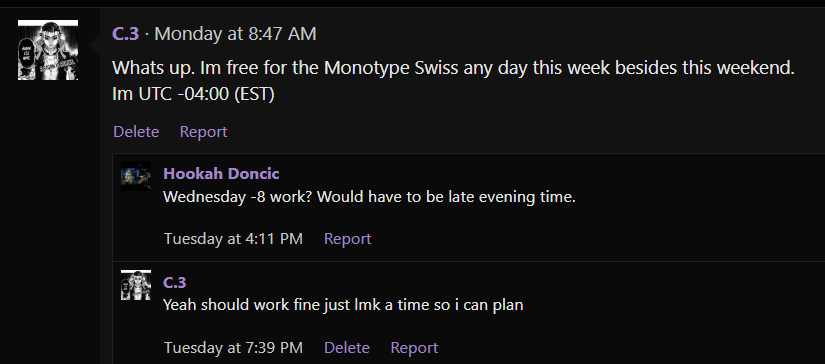This screenshot has height=364, width=825.
Task: Open the C.3 username link beside Monday timestamp
Action: [125, 34]
